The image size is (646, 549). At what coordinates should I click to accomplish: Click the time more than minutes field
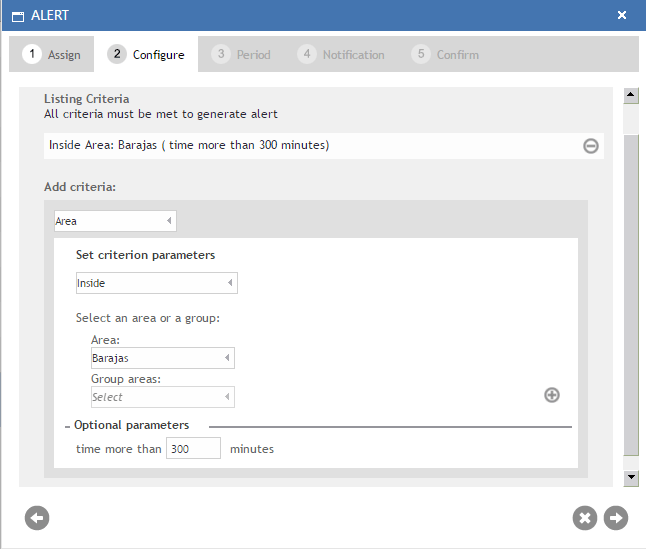pyautogui.click(x=193, y=448)
